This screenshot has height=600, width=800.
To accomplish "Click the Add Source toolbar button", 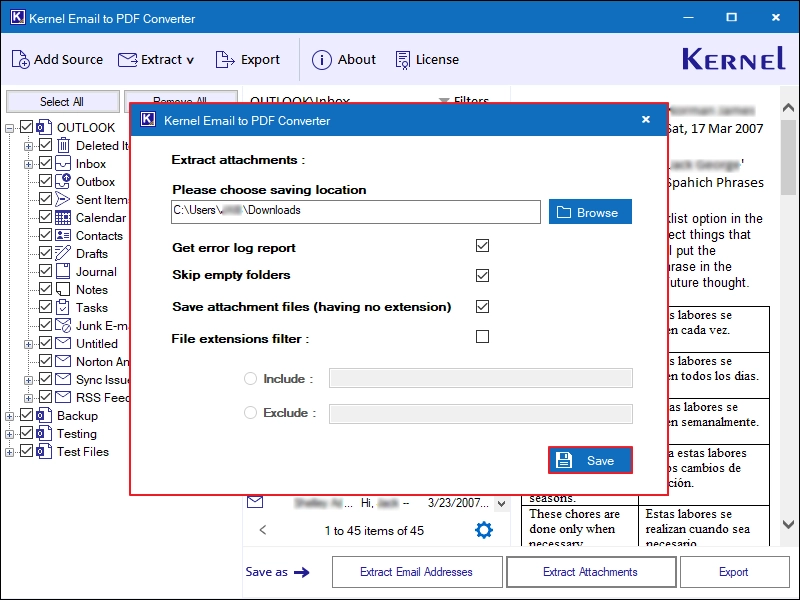I will click(x=57, y=60).
